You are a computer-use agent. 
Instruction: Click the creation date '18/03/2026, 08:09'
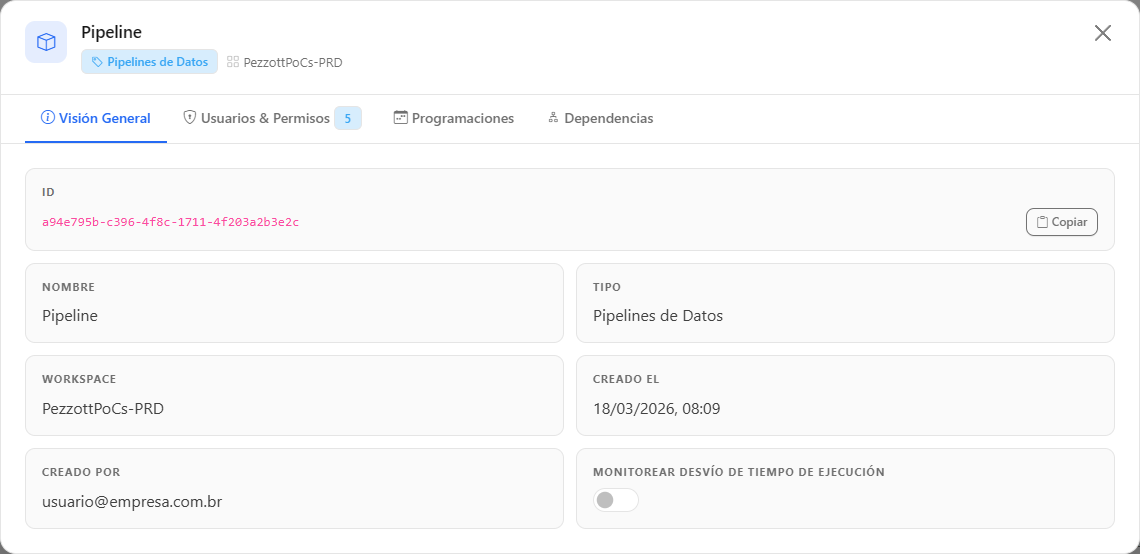[x=657, y=409]
